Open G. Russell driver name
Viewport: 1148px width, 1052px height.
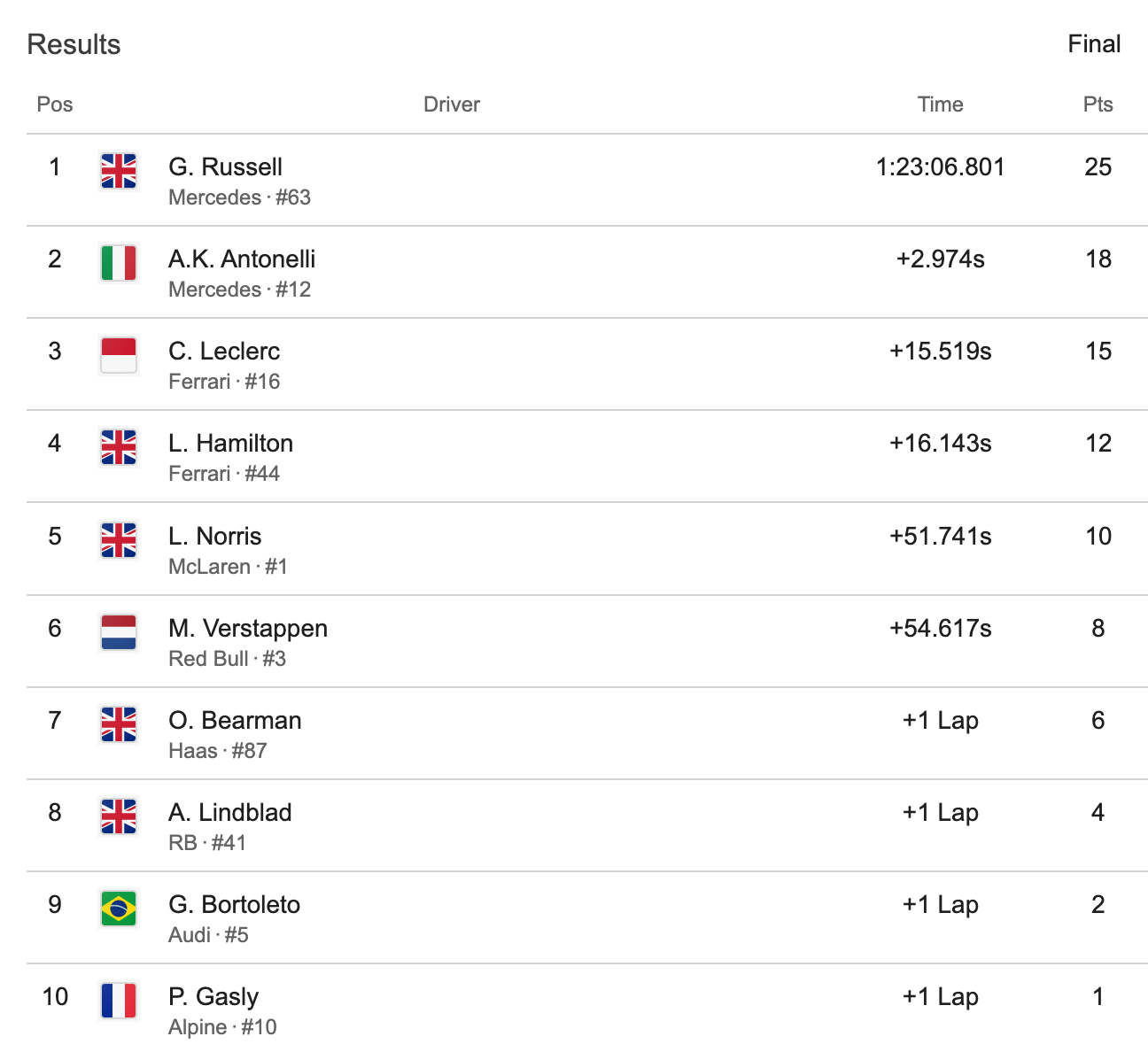225,166
